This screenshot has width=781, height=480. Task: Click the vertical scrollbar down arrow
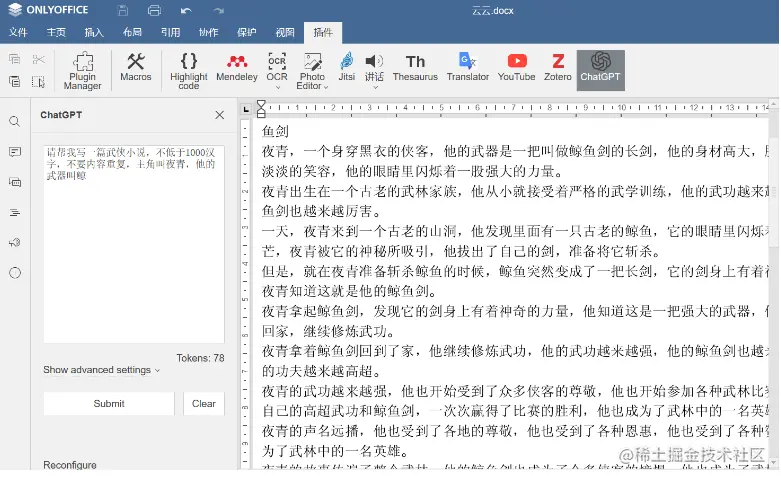coord(773,464)
